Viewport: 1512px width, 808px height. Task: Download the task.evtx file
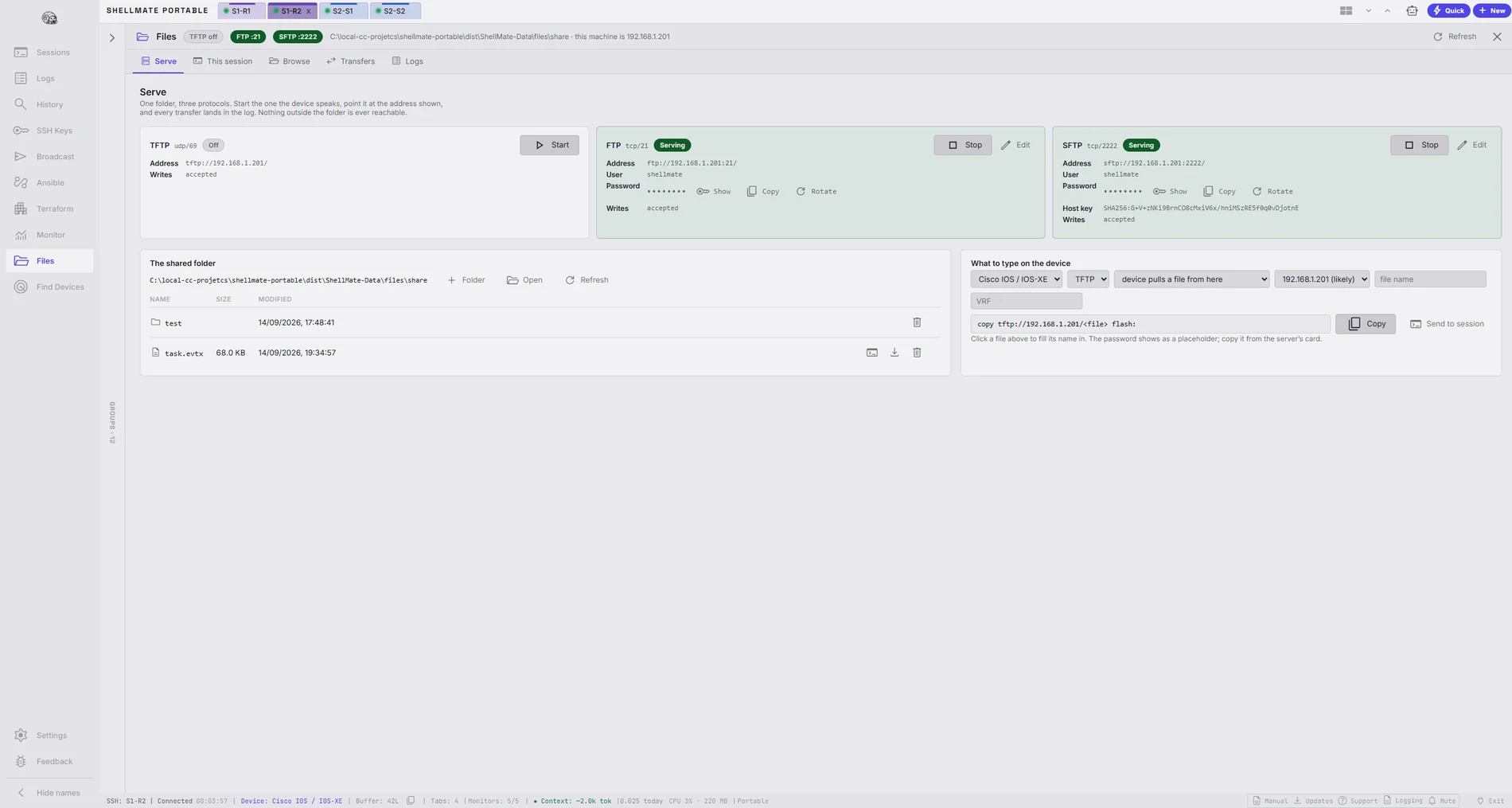click(894, 353)
